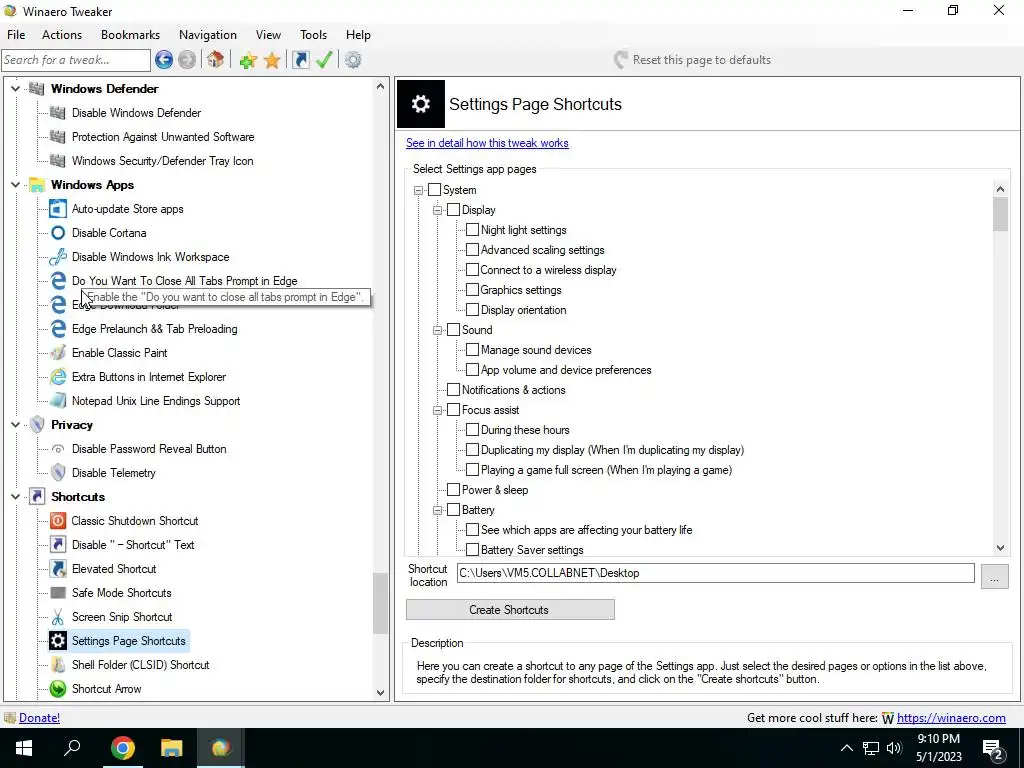Collapse the Battery node in settings list
The width and height of the screenshot is (1024, 768).
(x=438, y=510)
